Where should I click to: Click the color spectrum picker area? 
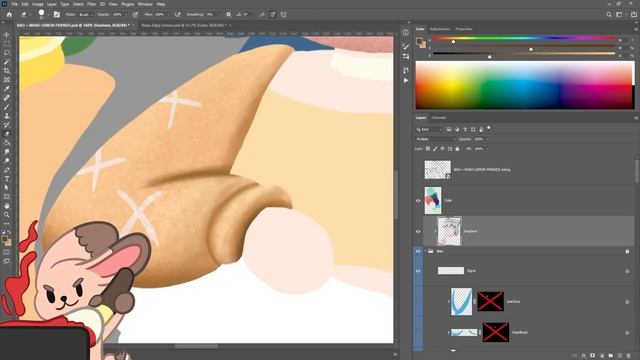(525, 85)
